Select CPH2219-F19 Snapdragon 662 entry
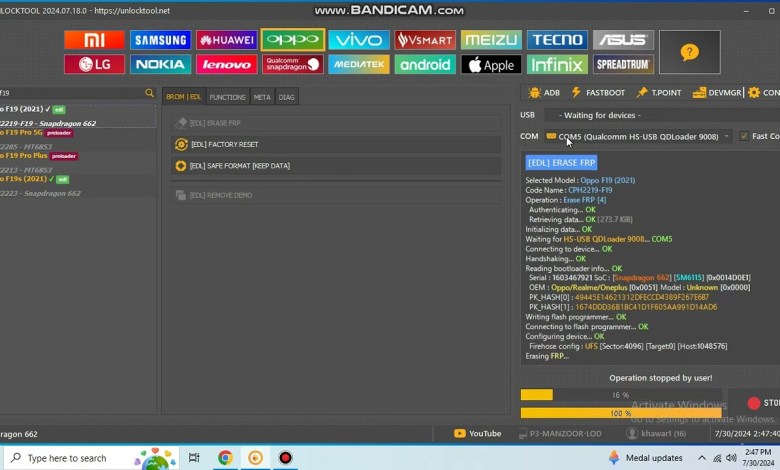The width and height of the screenshot is (780, 470). click(x=48, y=123)
